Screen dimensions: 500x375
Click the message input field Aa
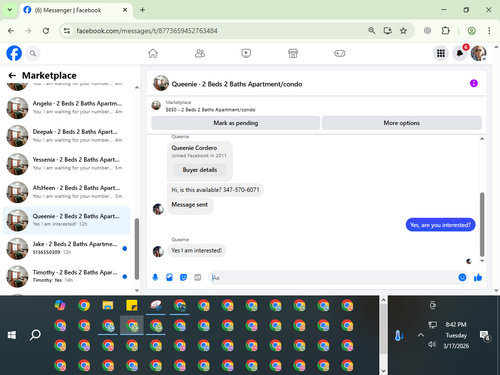tap(333, 277)
